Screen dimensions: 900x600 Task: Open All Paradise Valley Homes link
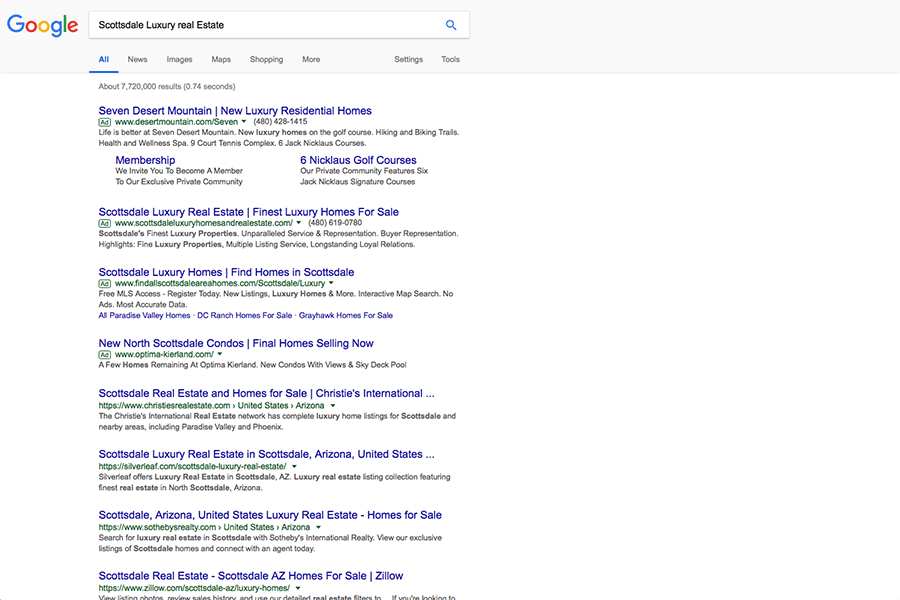click(x=144, y=315)
